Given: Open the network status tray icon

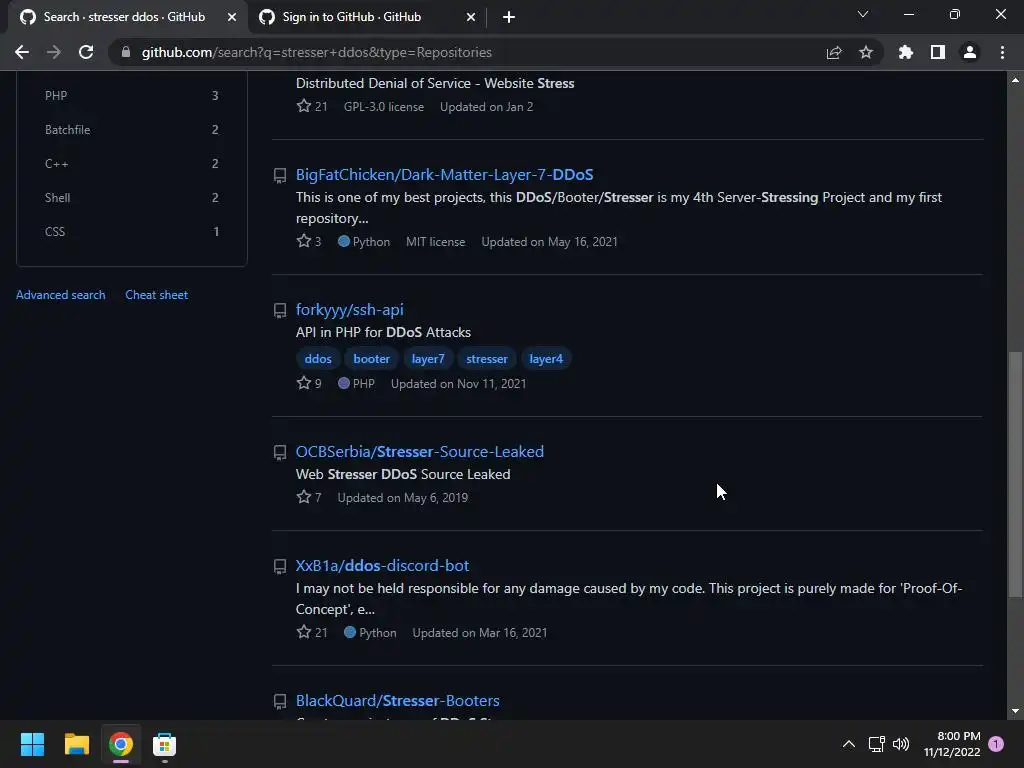Looking at the screenshot, I should 876,744.
